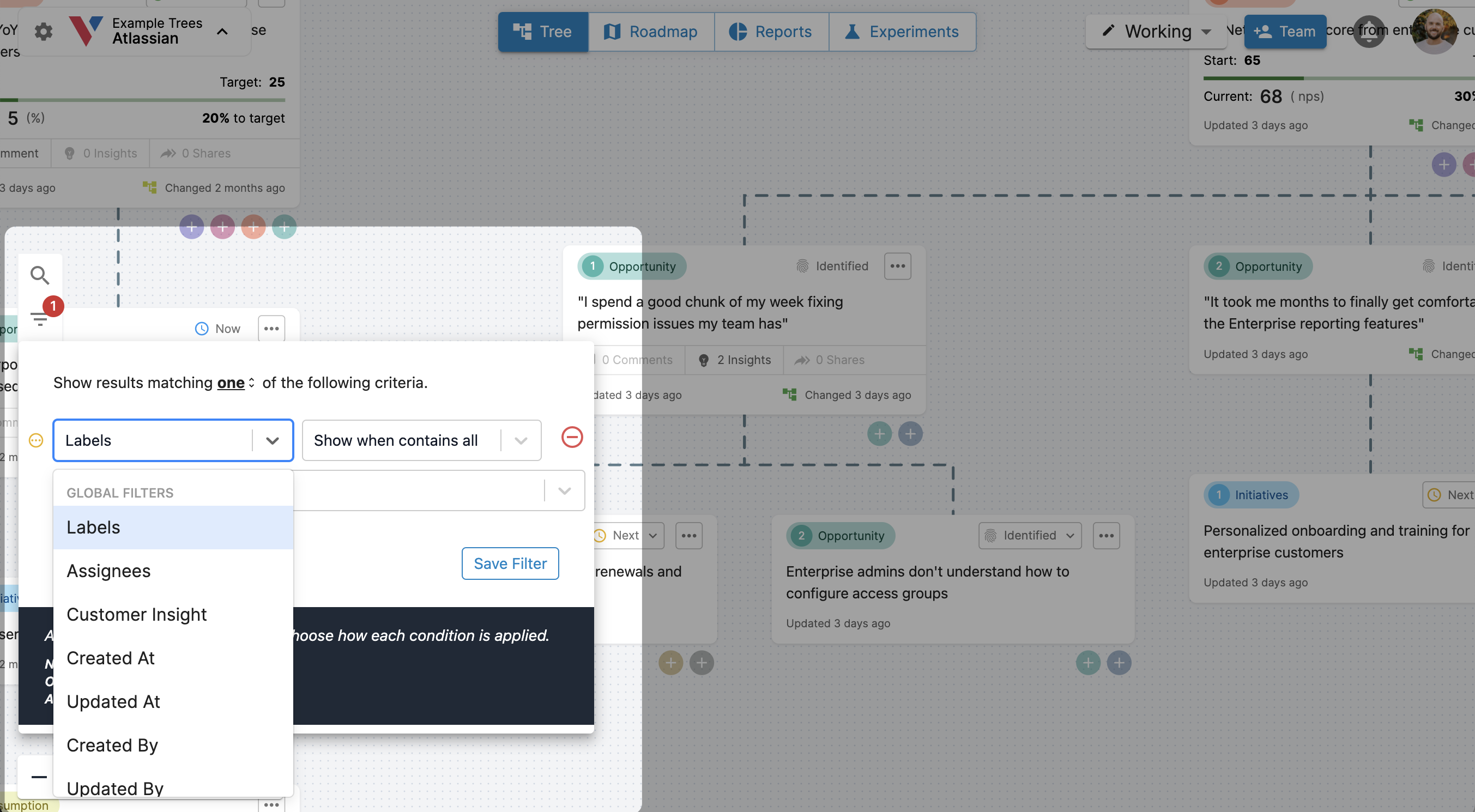The height and width of the screenshot is (812, 1475).
Task: Open the Labels filter type dropdown
Action: (x=173, y=440)
